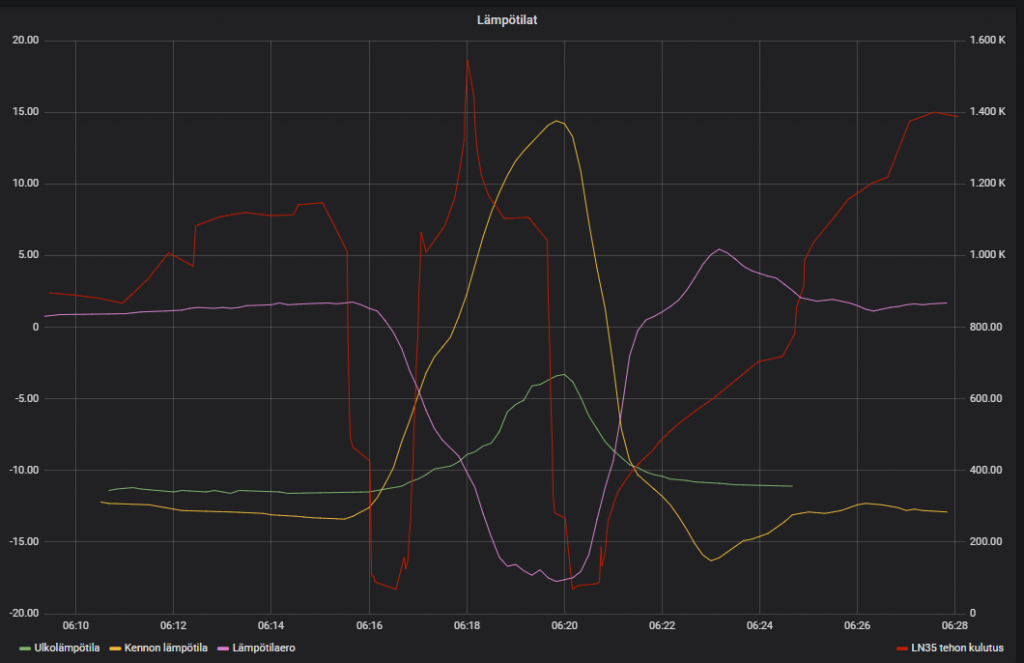Click the 06:22 label on the time axis
The height and width of the screenshot is (663, 1024).
click(662, 625)
